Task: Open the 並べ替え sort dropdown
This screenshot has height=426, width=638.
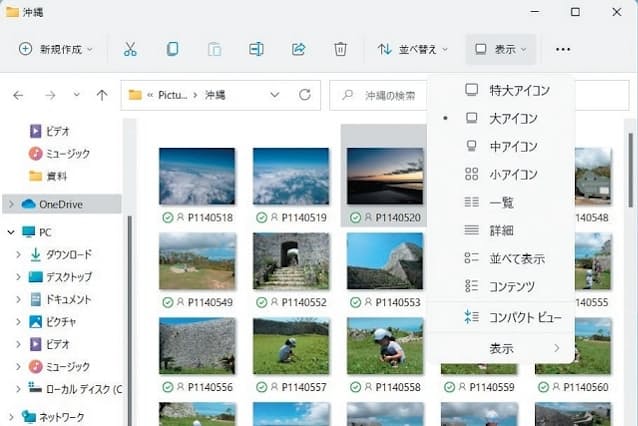Action: pyautogui.click(x=412, y=49)
